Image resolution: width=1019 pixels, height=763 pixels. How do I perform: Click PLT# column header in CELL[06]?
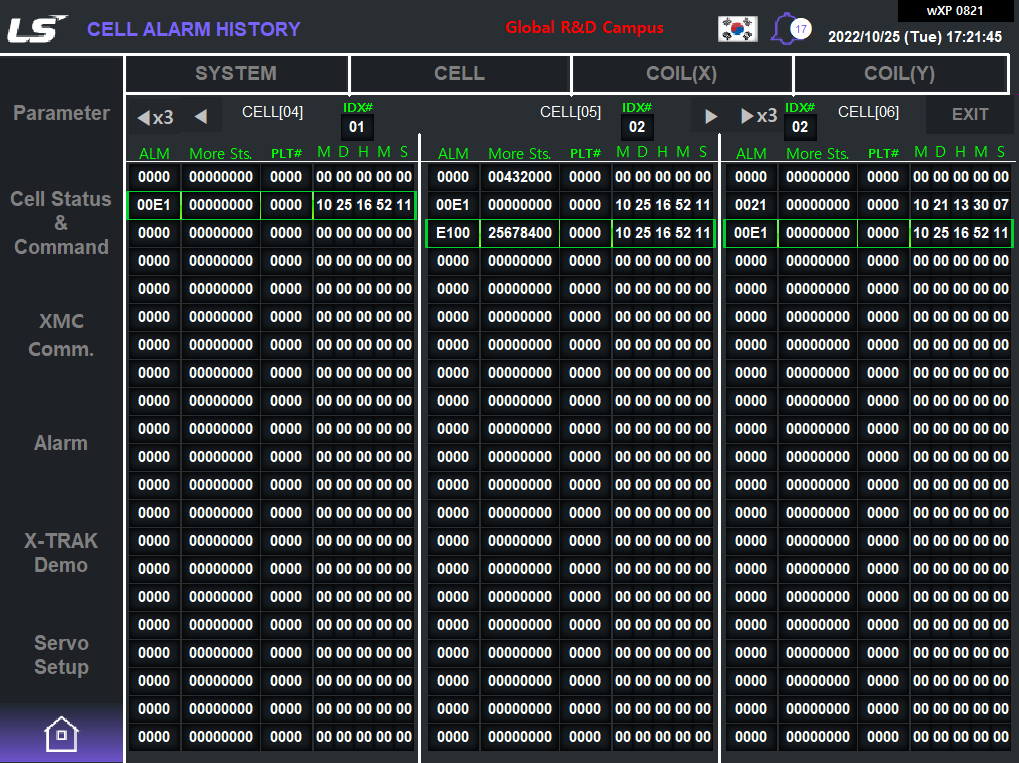pos(883,153)
